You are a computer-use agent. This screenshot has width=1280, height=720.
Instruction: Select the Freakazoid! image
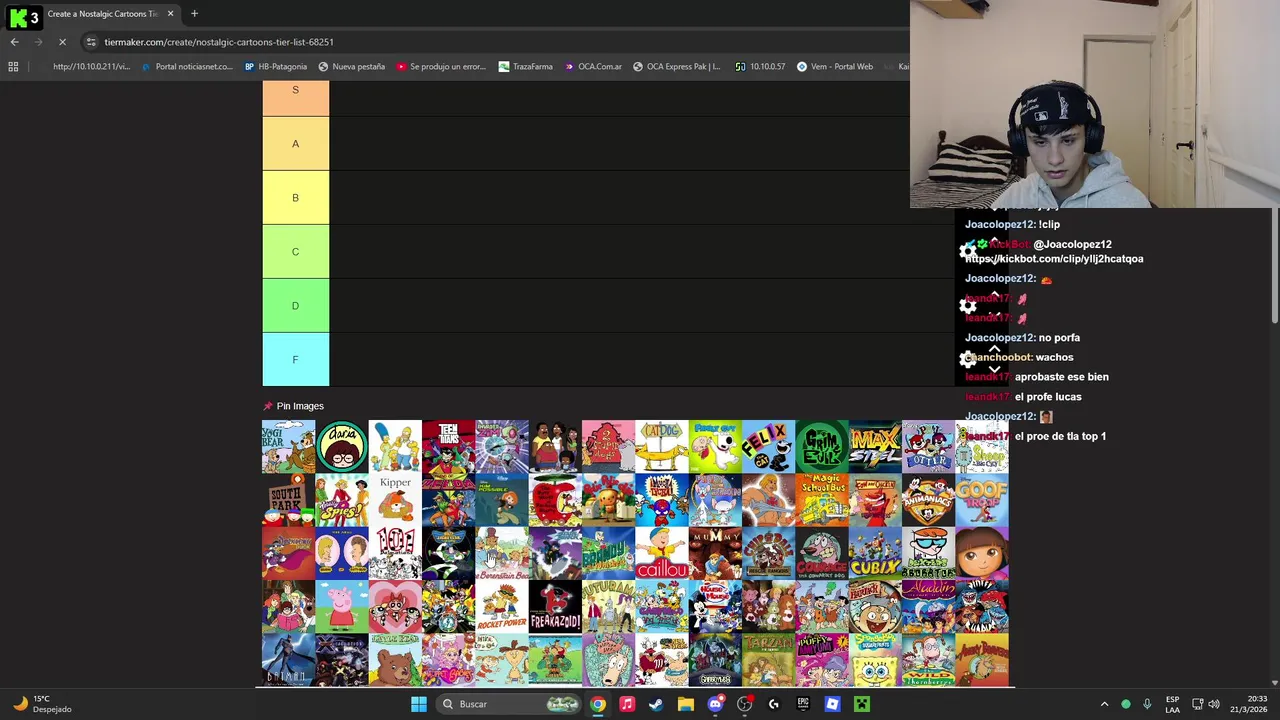click(555, 606)
